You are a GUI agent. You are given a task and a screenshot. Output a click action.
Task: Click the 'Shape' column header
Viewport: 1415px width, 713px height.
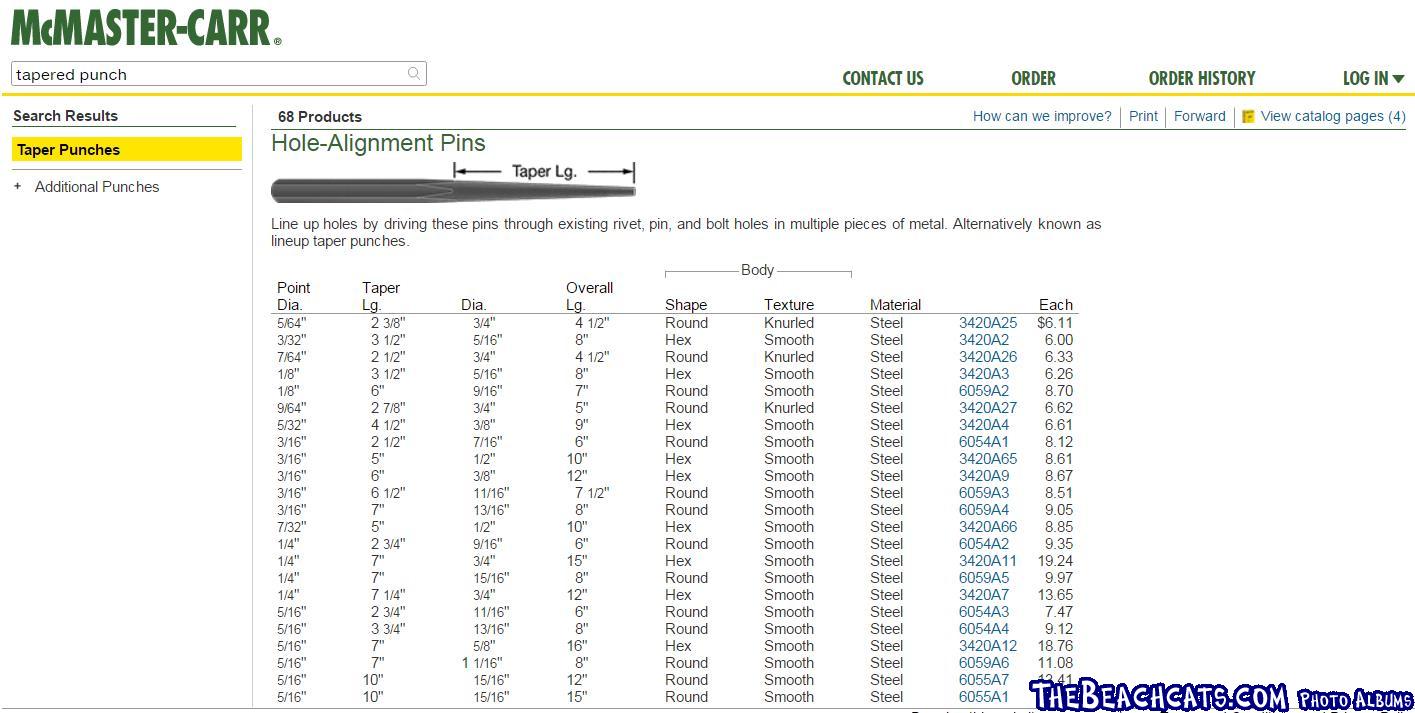point(686,305)
